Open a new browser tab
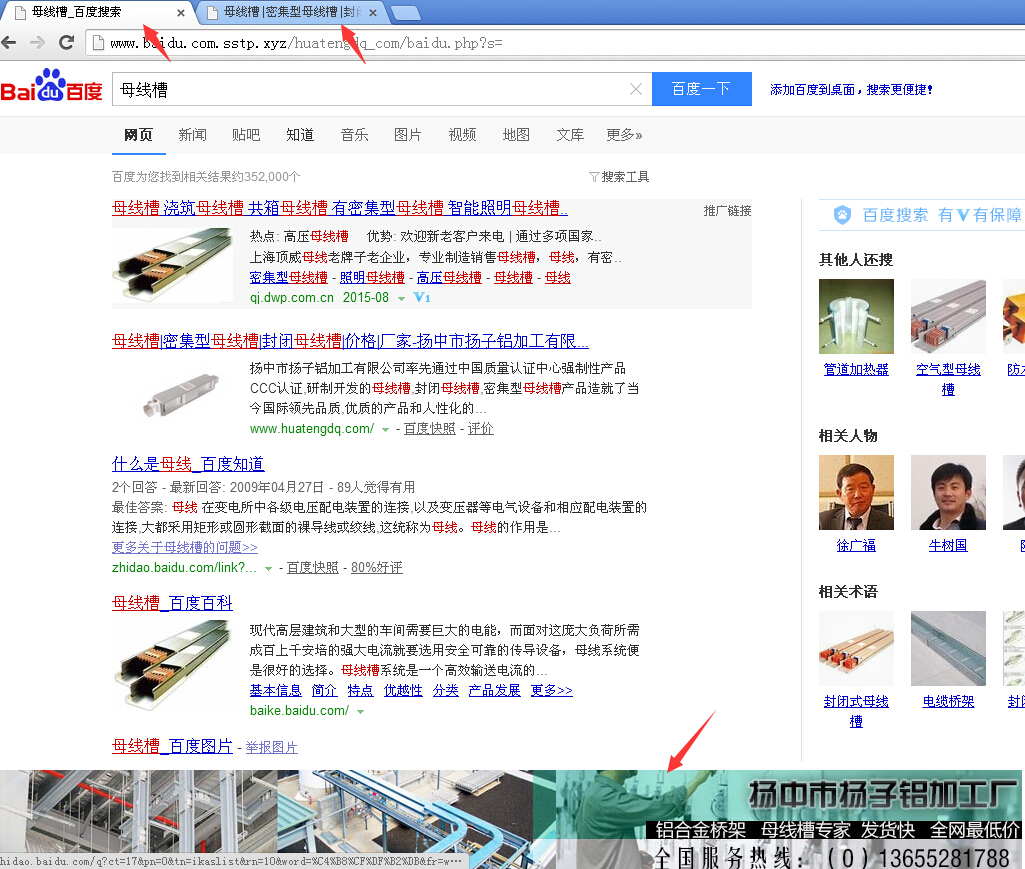1025x869 pixels. click(x=405, y=12)
